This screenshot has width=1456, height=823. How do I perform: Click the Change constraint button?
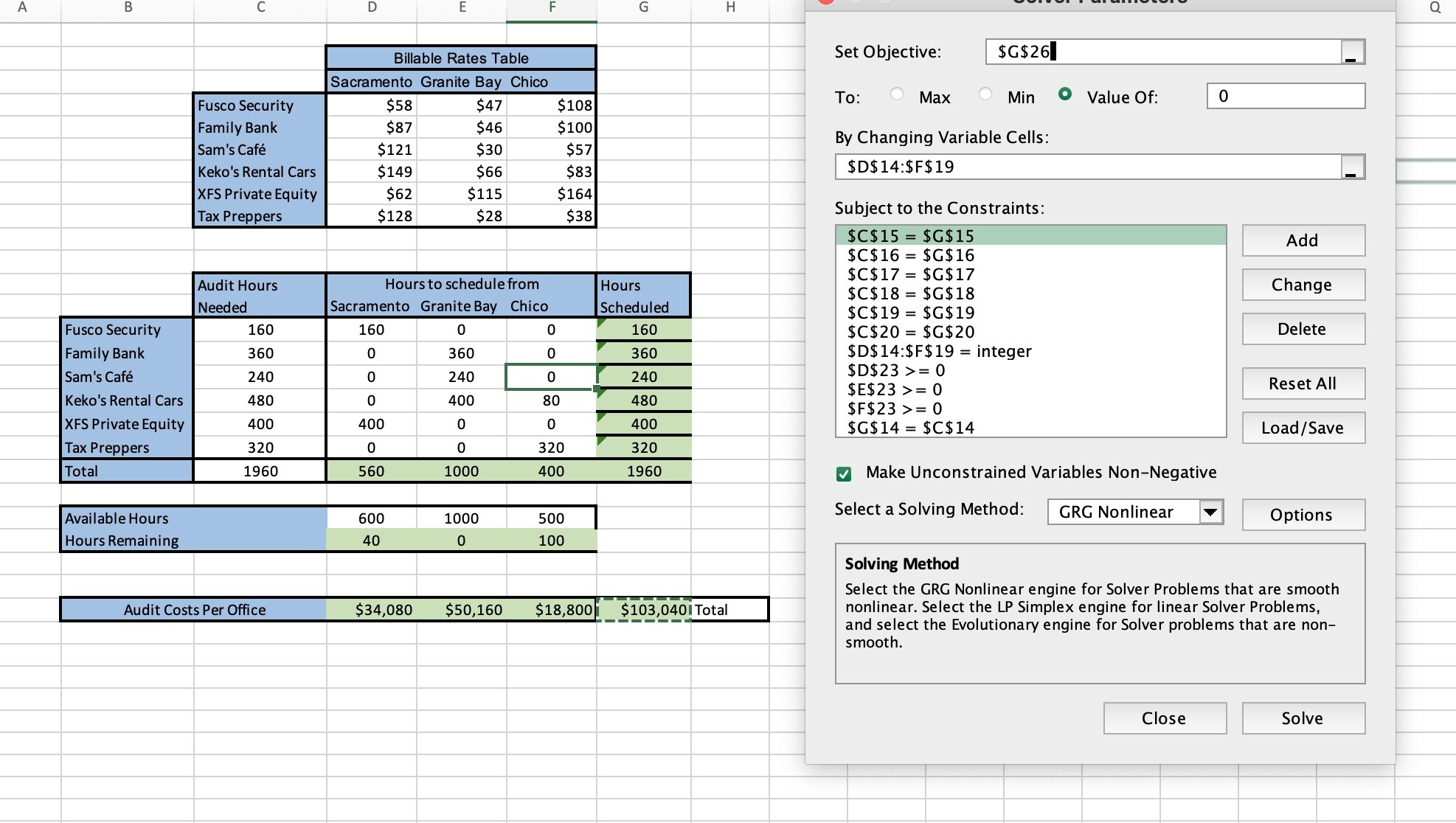click(x=1303, y=285)
